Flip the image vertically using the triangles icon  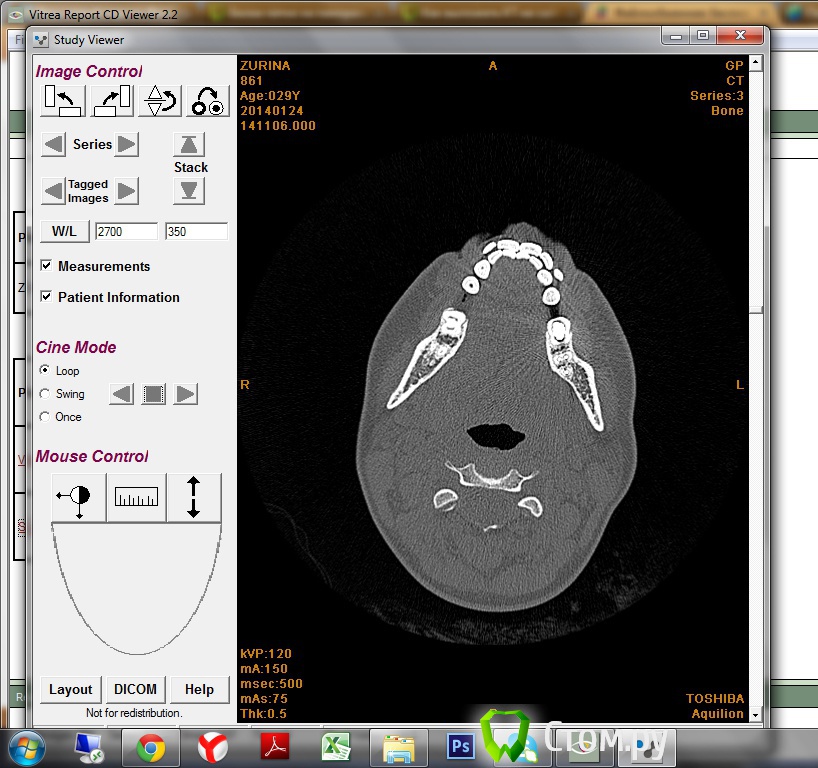coord(160,100)
